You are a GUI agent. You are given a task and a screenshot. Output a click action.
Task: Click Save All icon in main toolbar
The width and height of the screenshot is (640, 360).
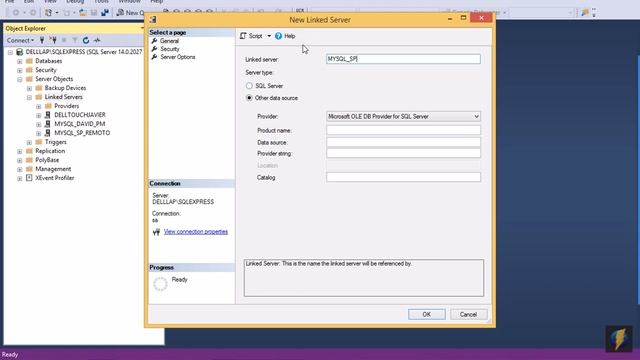pyautogui.click(x=105, y=13)
